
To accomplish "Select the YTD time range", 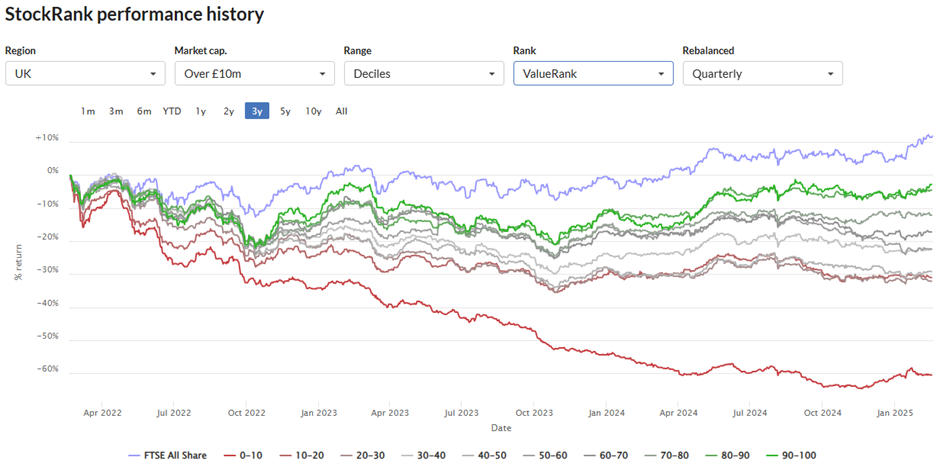I will (x=171, y=111).
